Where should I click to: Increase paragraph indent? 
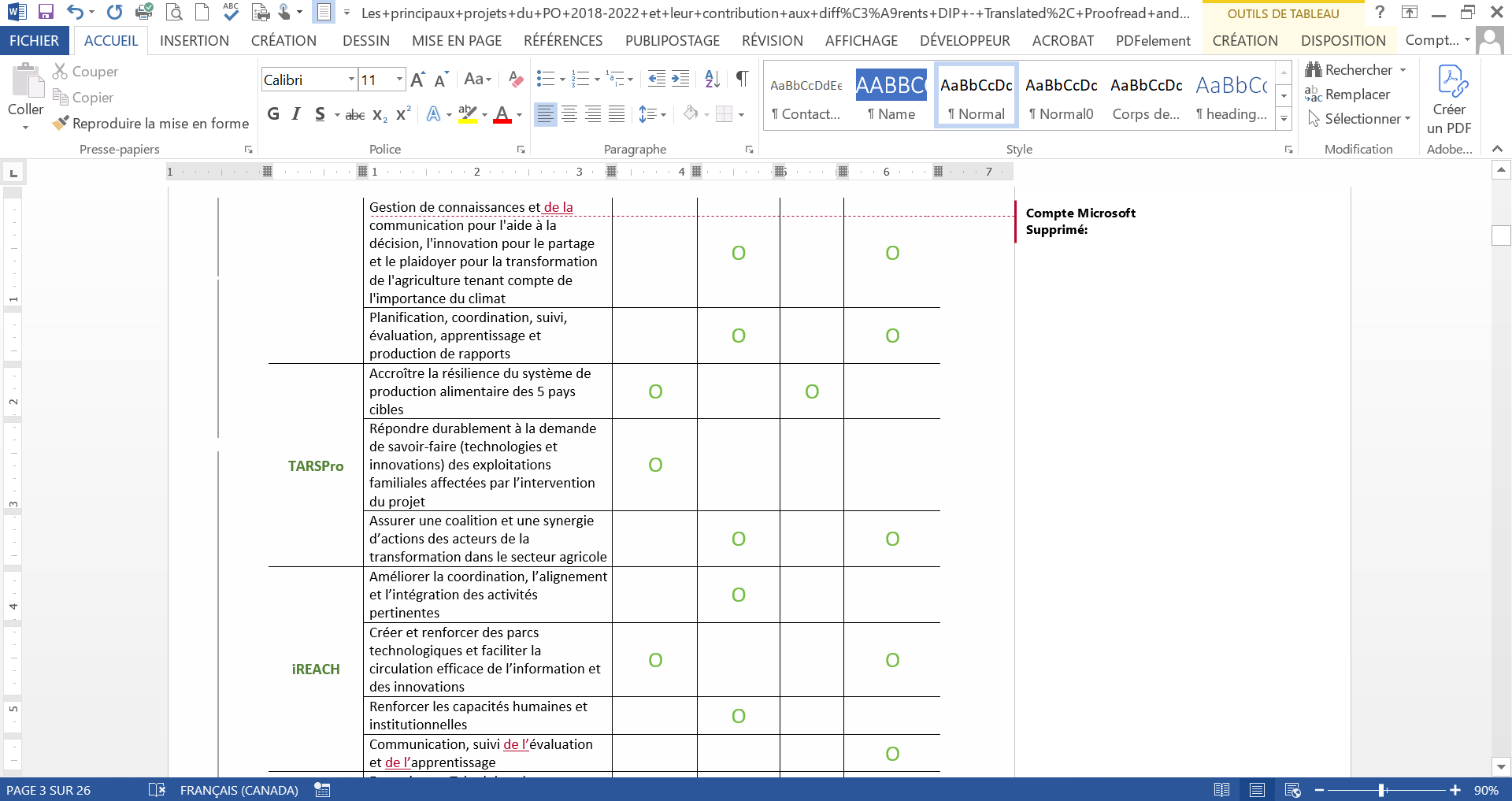tap(680, 79)
